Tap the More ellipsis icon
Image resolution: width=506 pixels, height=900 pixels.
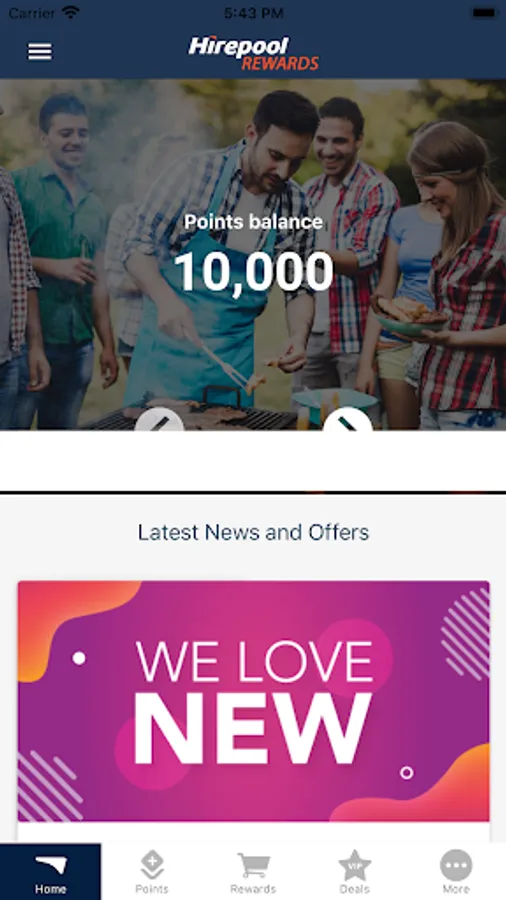pyautogui.click(x=456, y=865)
